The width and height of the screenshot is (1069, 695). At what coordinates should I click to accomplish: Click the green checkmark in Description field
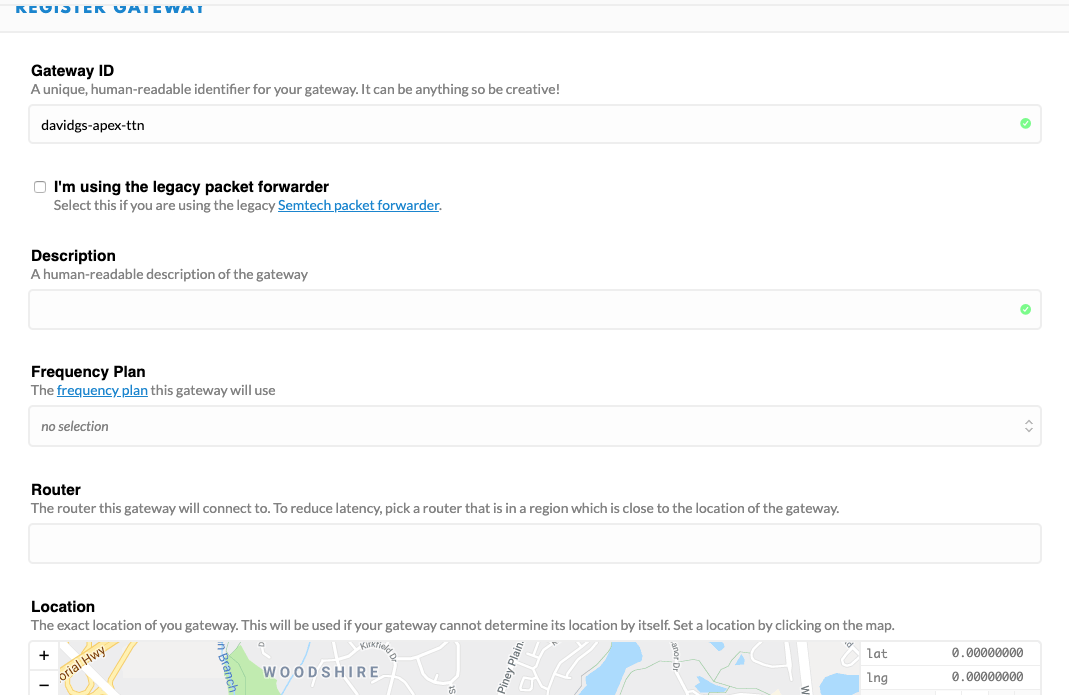click(x=1025, y=309)
